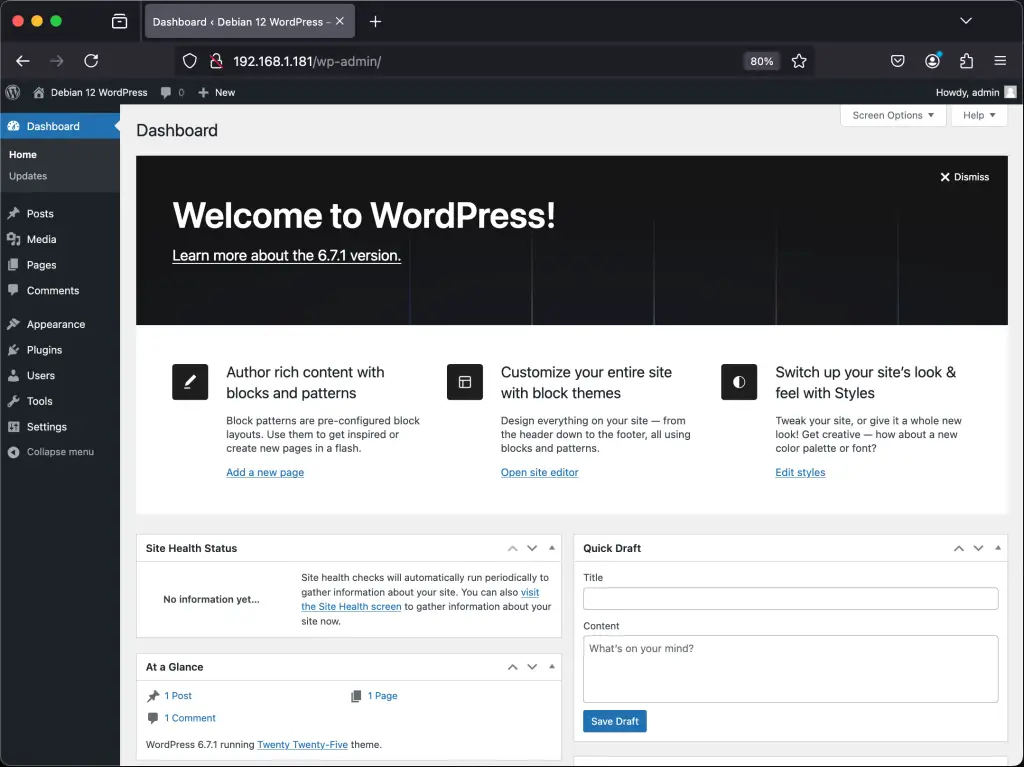Click the Users icon in the sidebar
Screen dimensions: 1024x767
tap(15, 375)
